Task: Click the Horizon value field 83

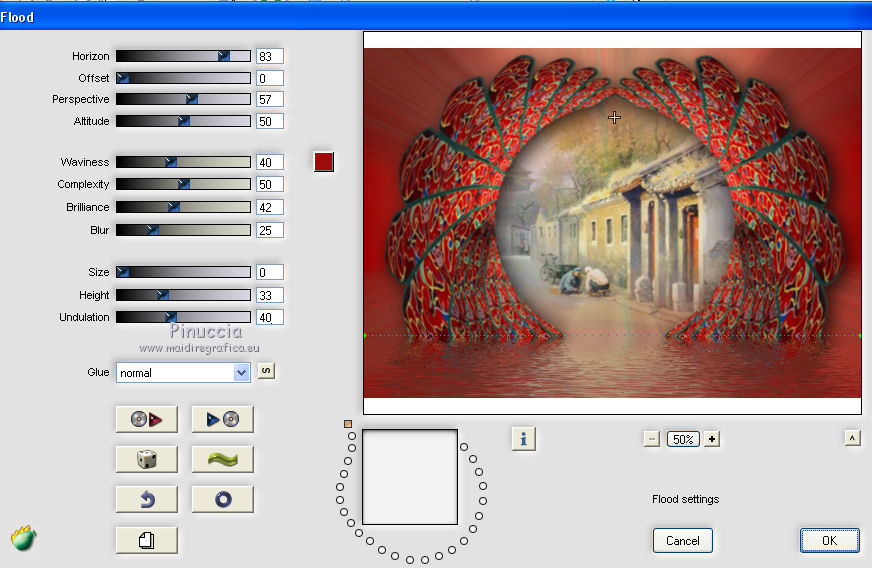Action: tap(270, 56)
